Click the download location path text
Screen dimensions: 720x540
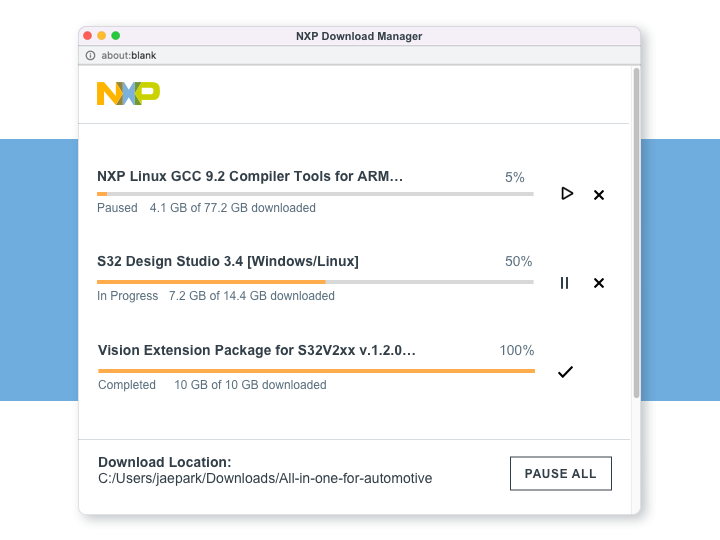coord(265,479)
